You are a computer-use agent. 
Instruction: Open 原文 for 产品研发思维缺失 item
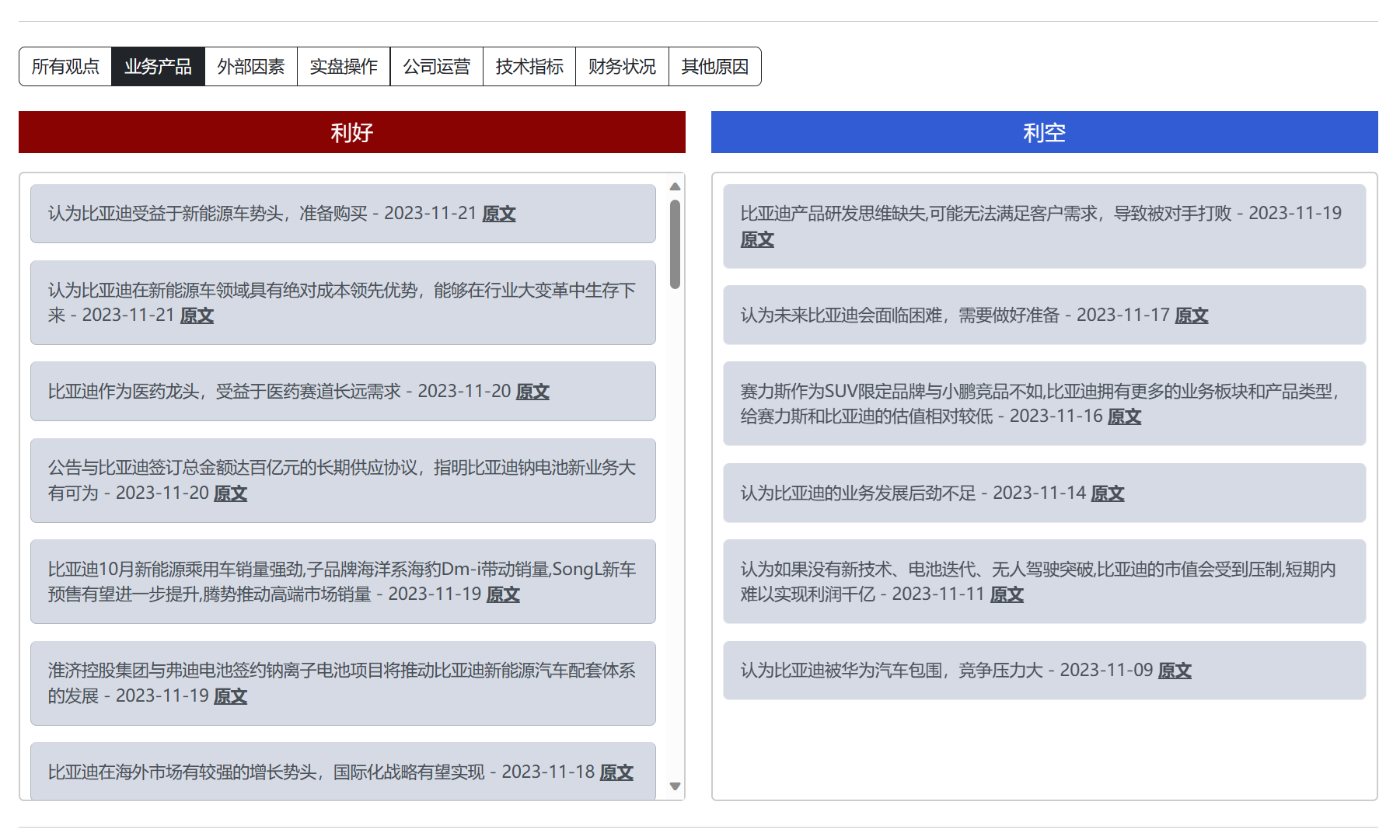[x=757, y=239]
